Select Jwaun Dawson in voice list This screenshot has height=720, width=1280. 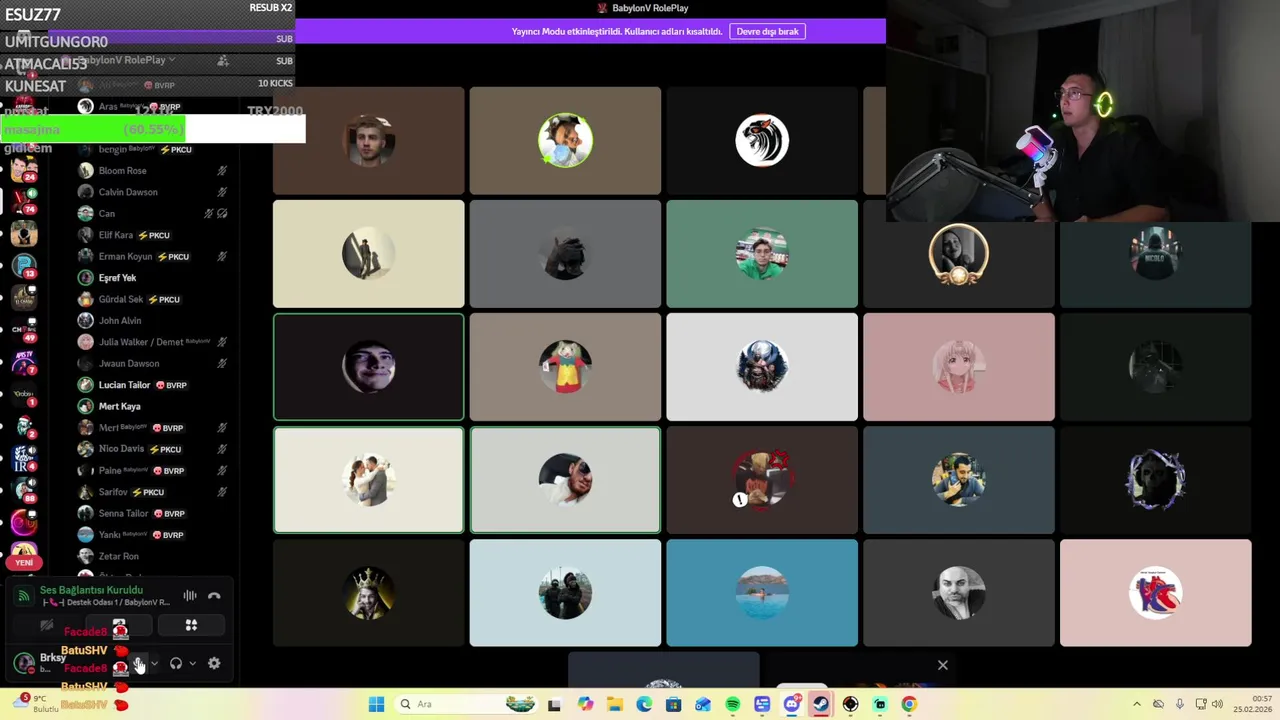(153, 364)
